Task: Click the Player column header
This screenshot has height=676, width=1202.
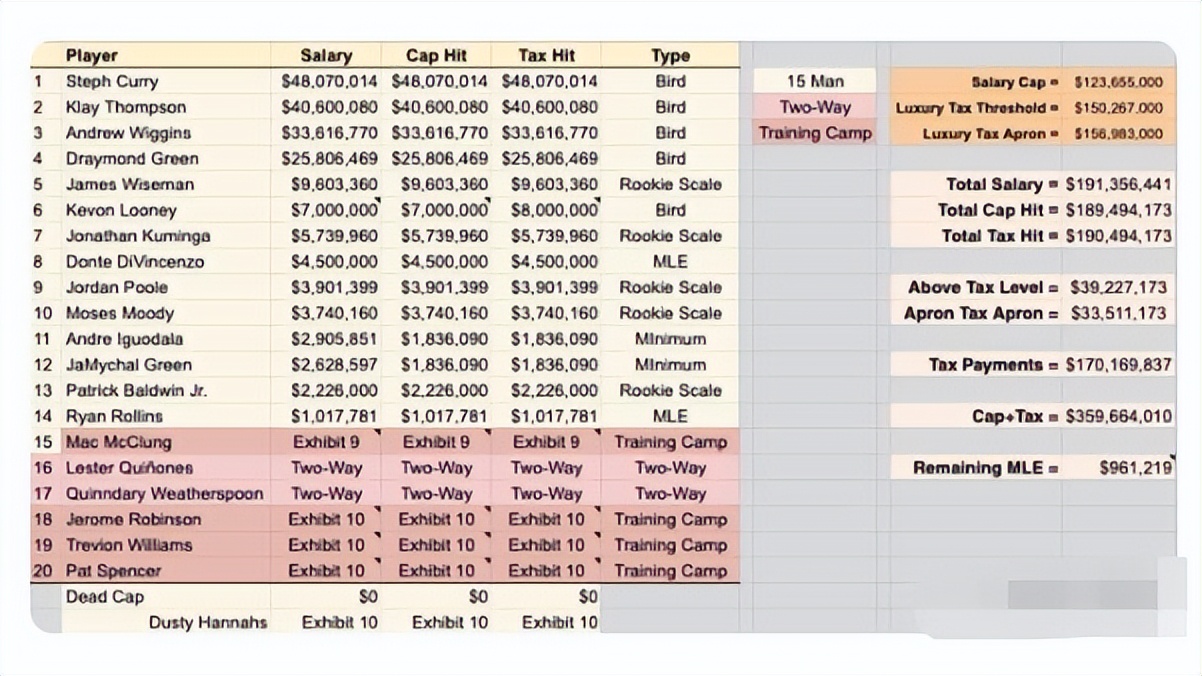Action: (165, 56)
